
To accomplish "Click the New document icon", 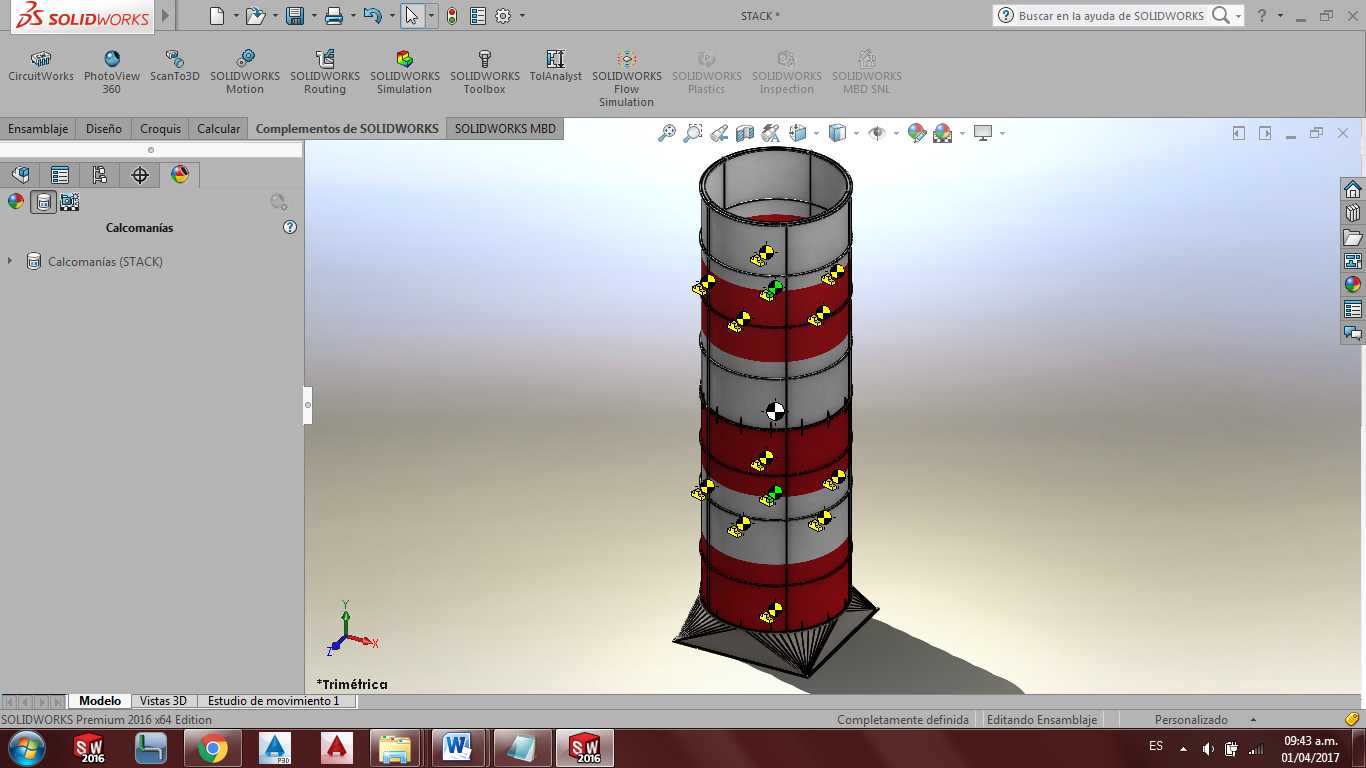I will [217, 16].
